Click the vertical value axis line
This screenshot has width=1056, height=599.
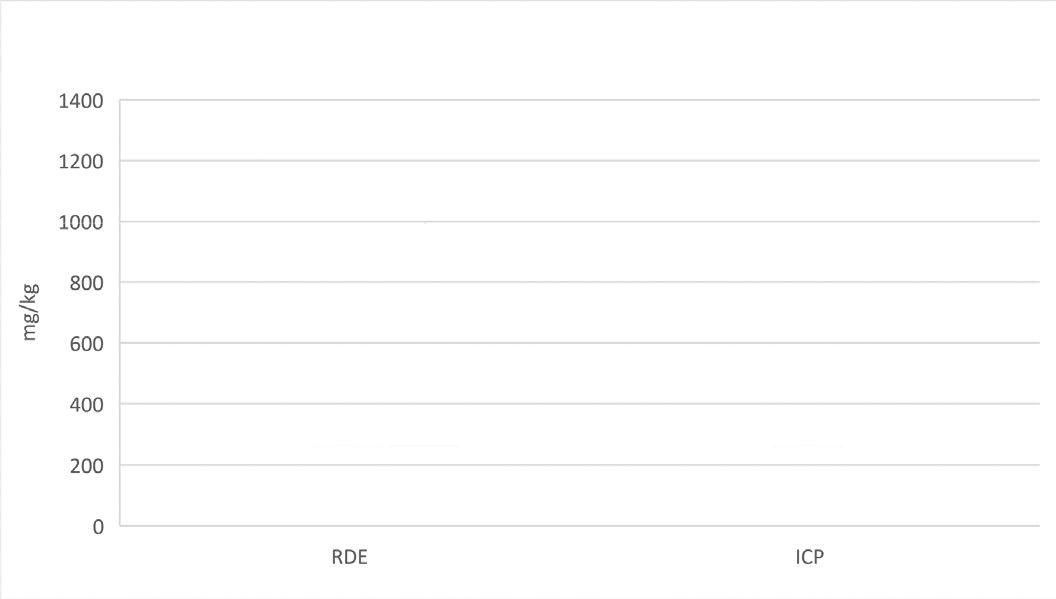[x=120, y=312]
